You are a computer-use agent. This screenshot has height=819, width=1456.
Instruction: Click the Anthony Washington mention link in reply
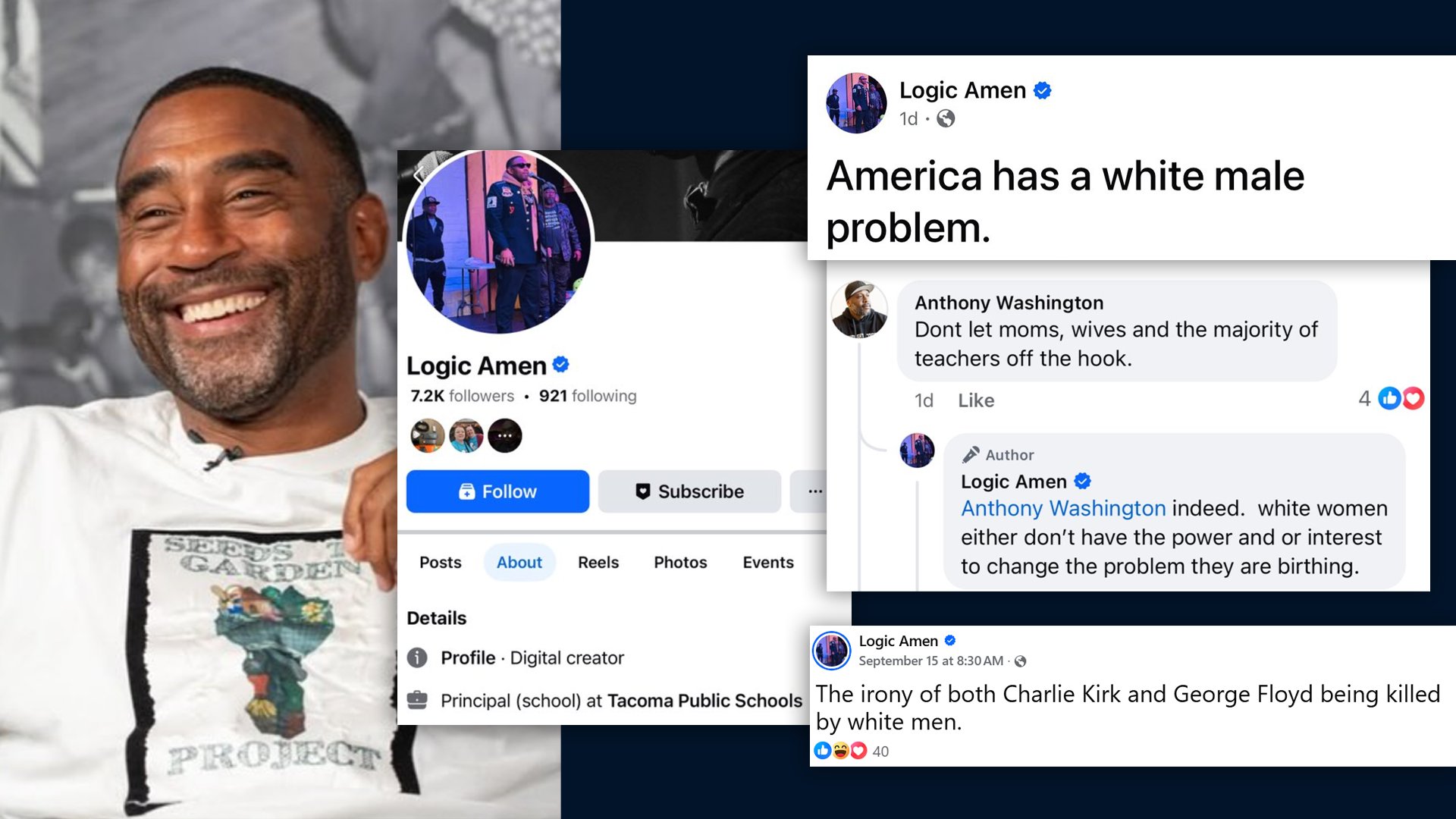1063,508
